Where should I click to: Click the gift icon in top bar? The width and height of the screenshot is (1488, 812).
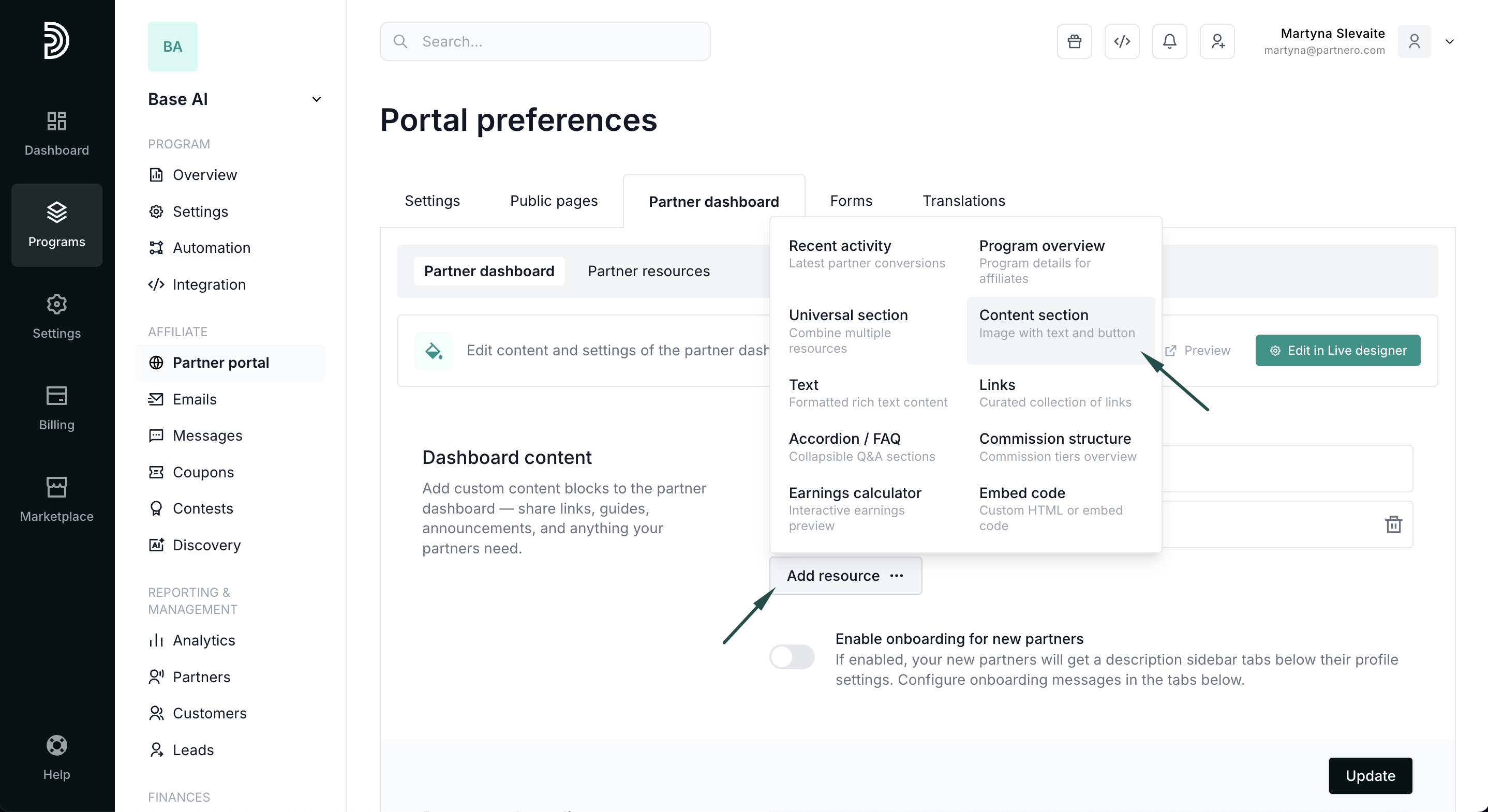coord(1074,41)
